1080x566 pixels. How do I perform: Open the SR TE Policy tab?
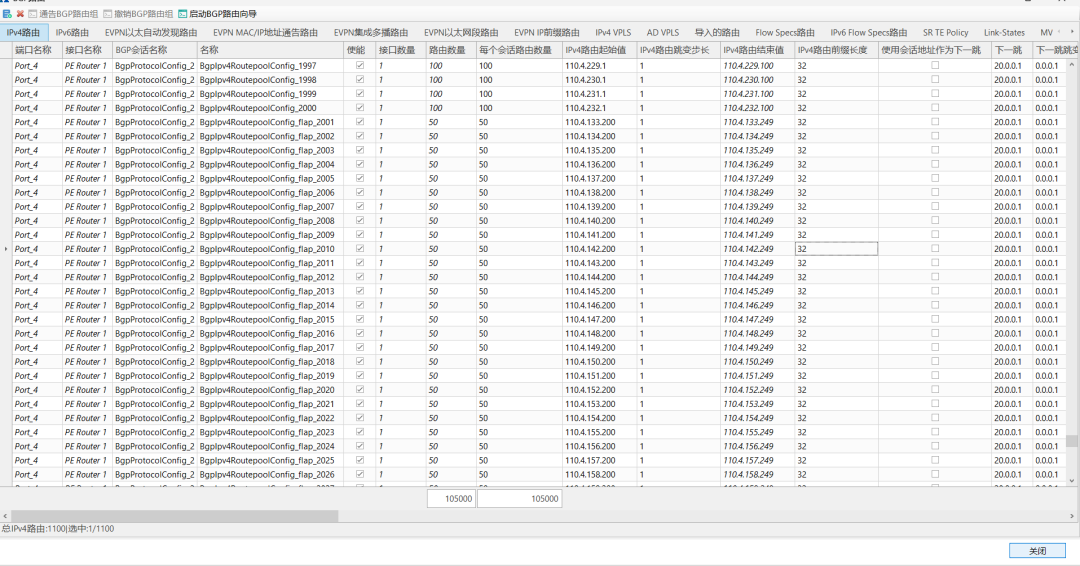(x=945, y=33)
